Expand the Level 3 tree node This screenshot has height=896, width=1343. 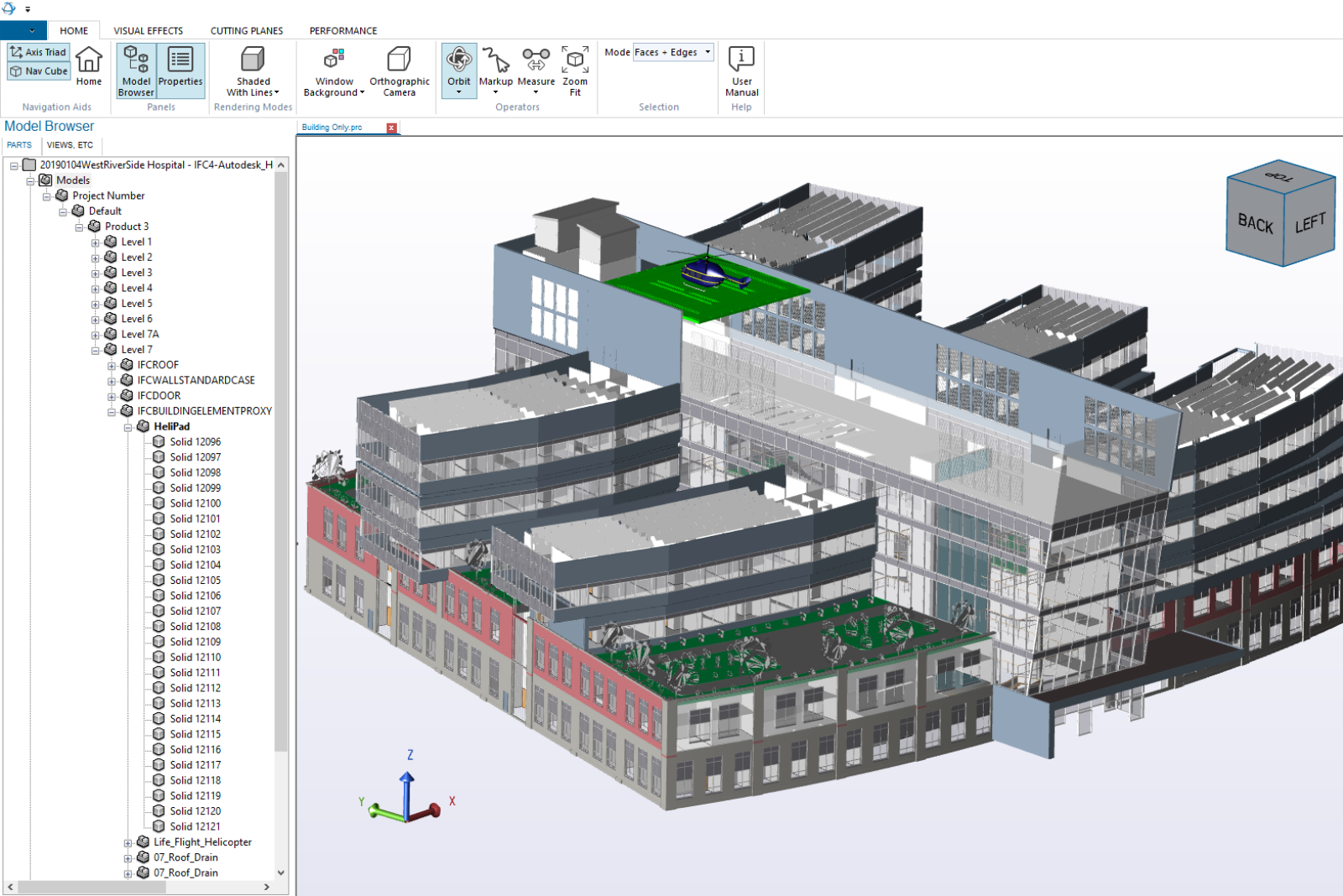pos(96,273)
